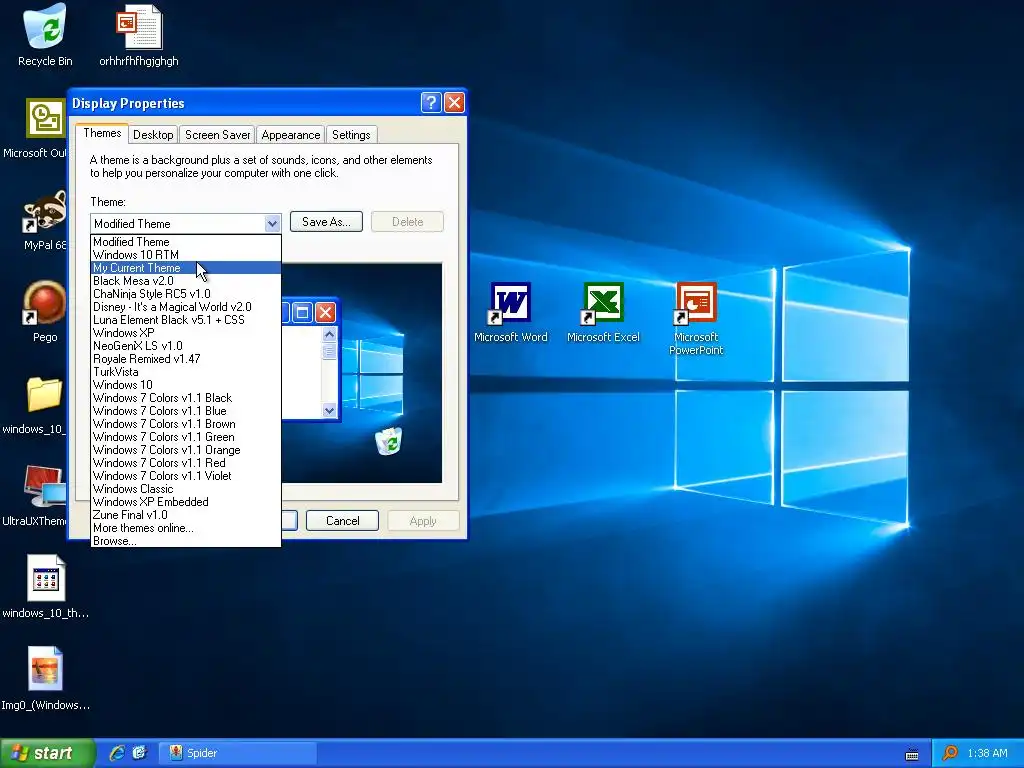The width and height of the screenshot is (1024, 768).
Task: Select Modified Theme in dropdown list
Action: pos(185,242)
